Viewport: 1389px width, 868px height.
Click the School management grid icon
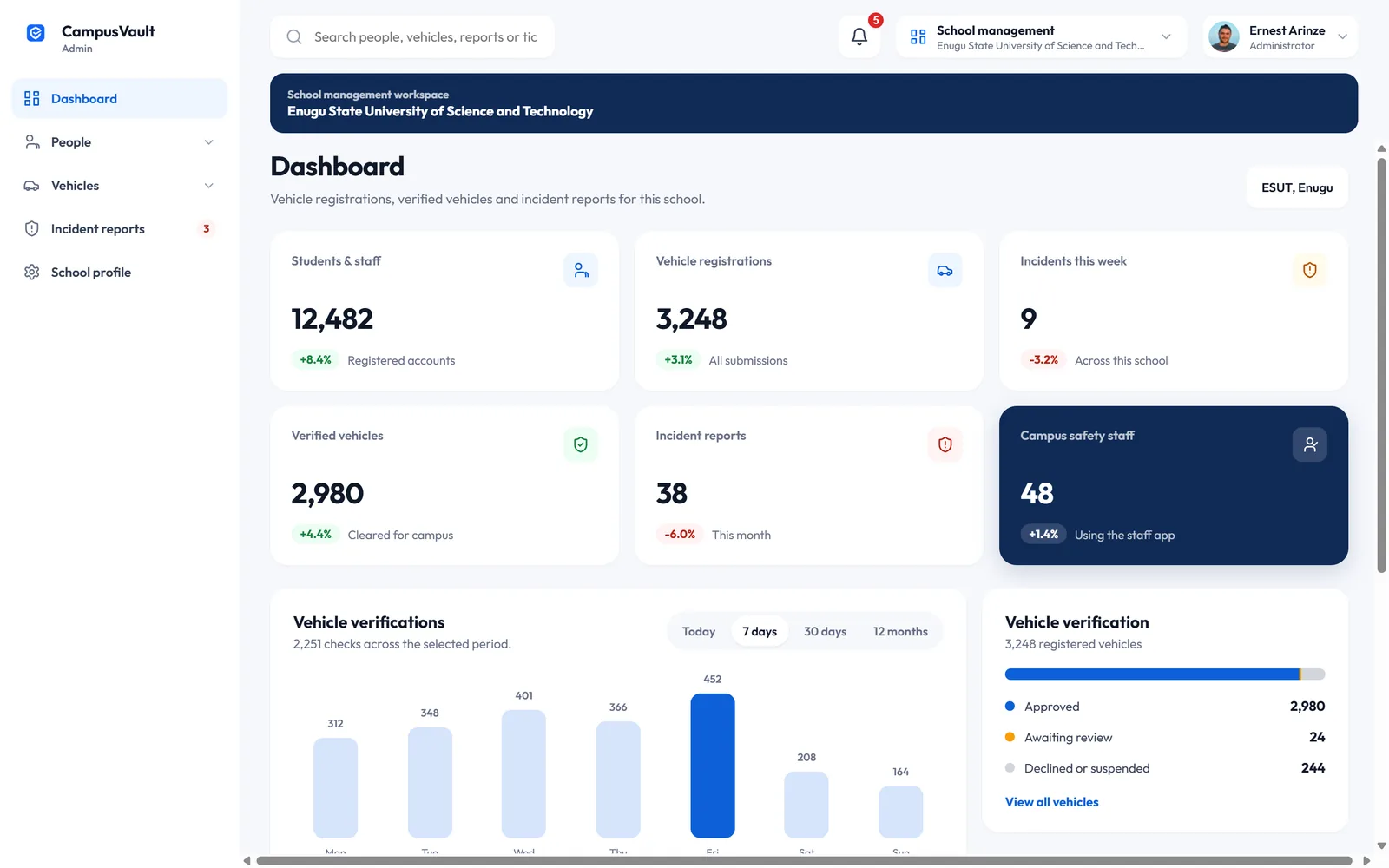[918, 36]
